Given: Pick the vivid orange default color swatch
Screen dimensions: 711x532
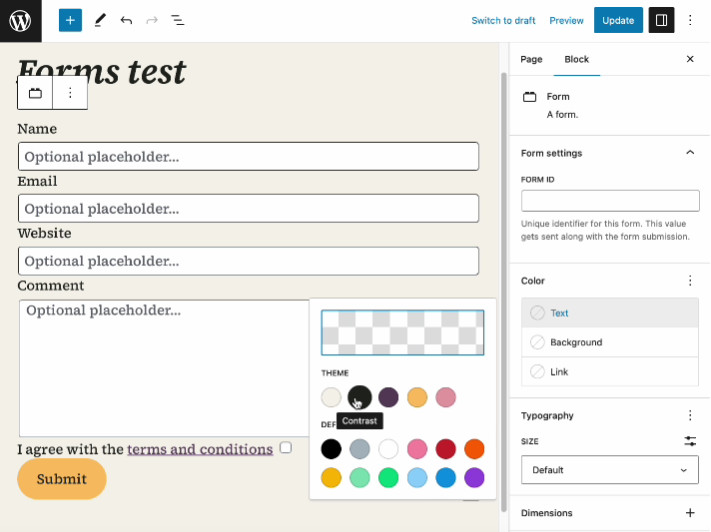Looking at the screenshot, I should click(474, 449).
